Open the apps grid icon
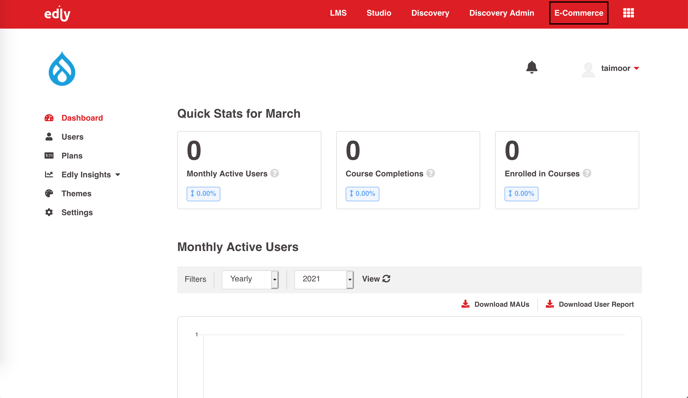The image size is (688, 398). (628, 13)
